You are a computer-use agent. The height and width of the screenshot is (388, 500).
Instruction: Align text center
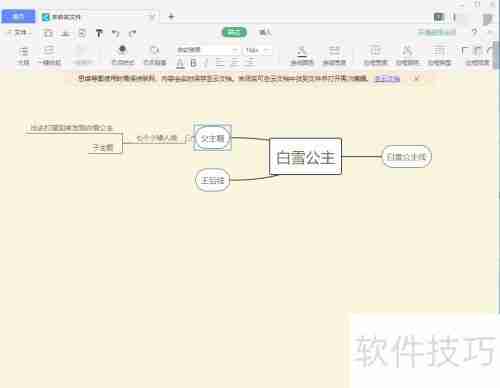pyautogui.click(x=235, y=63)
